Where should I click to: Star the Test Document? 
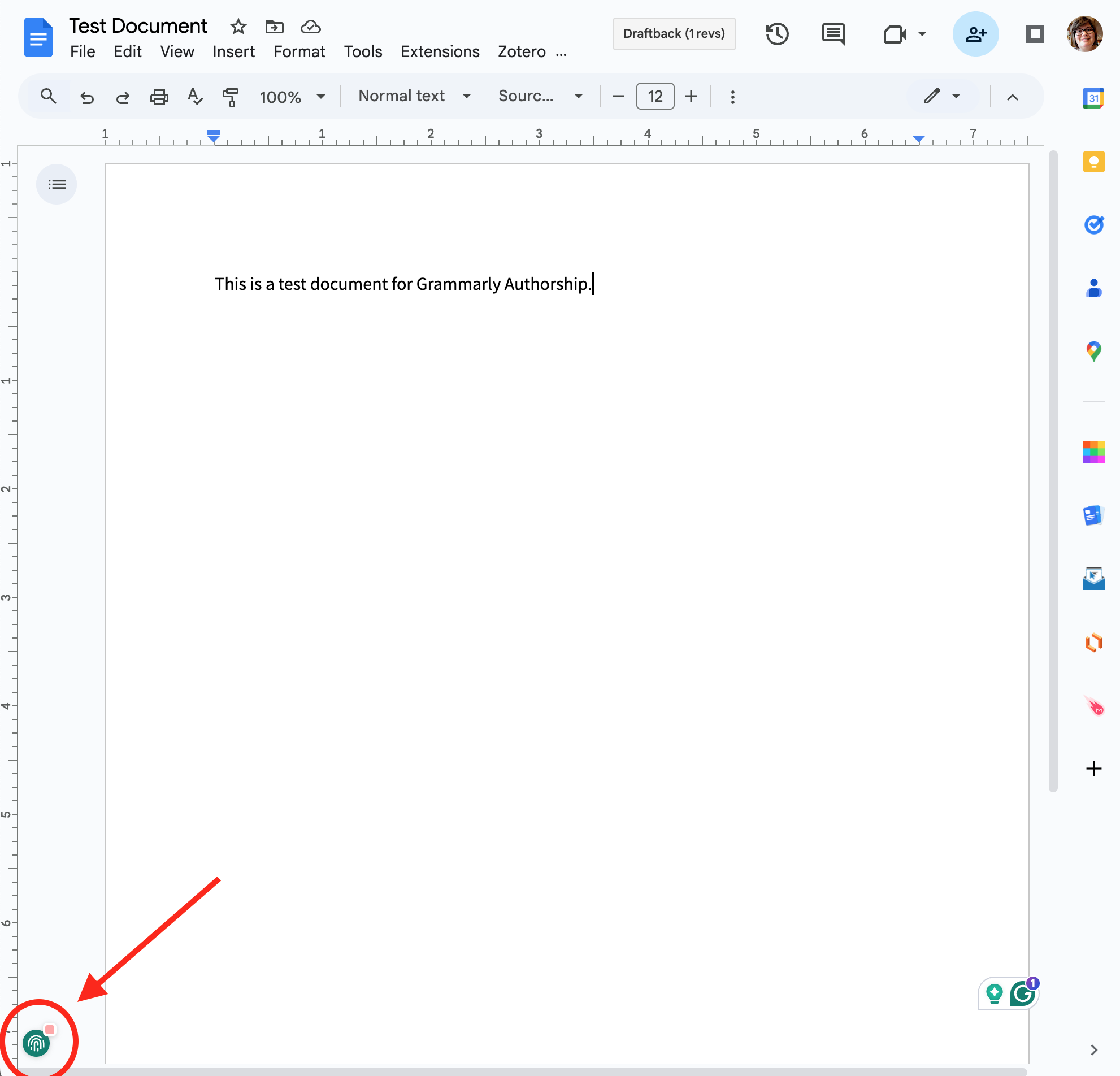[238, 27]
